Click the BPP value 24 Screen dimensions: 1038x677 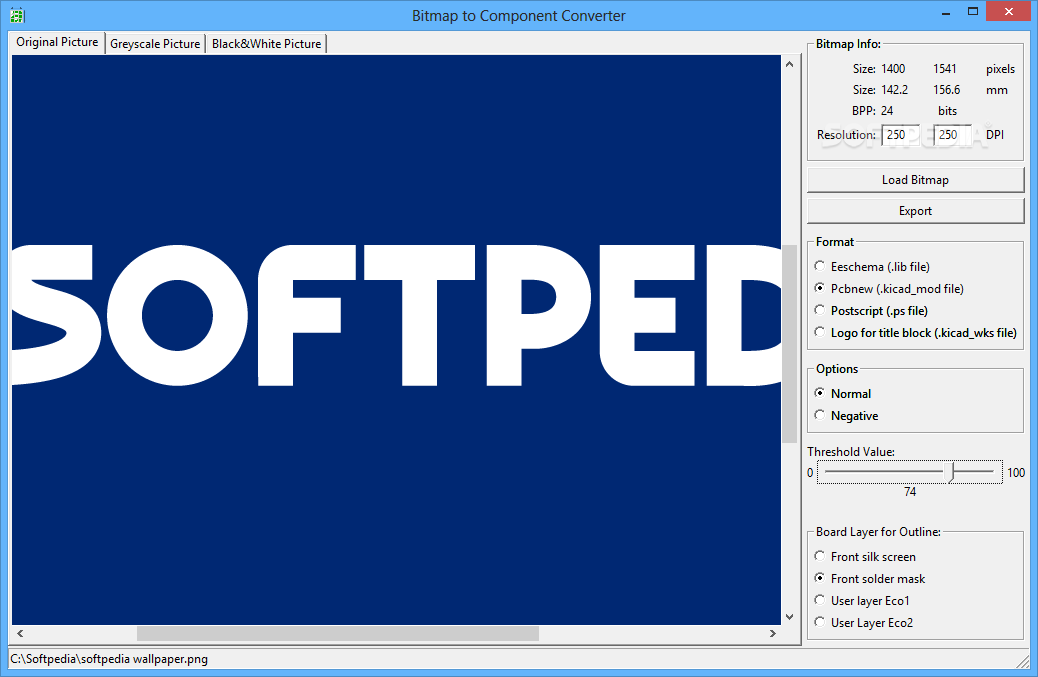[887, 111]
